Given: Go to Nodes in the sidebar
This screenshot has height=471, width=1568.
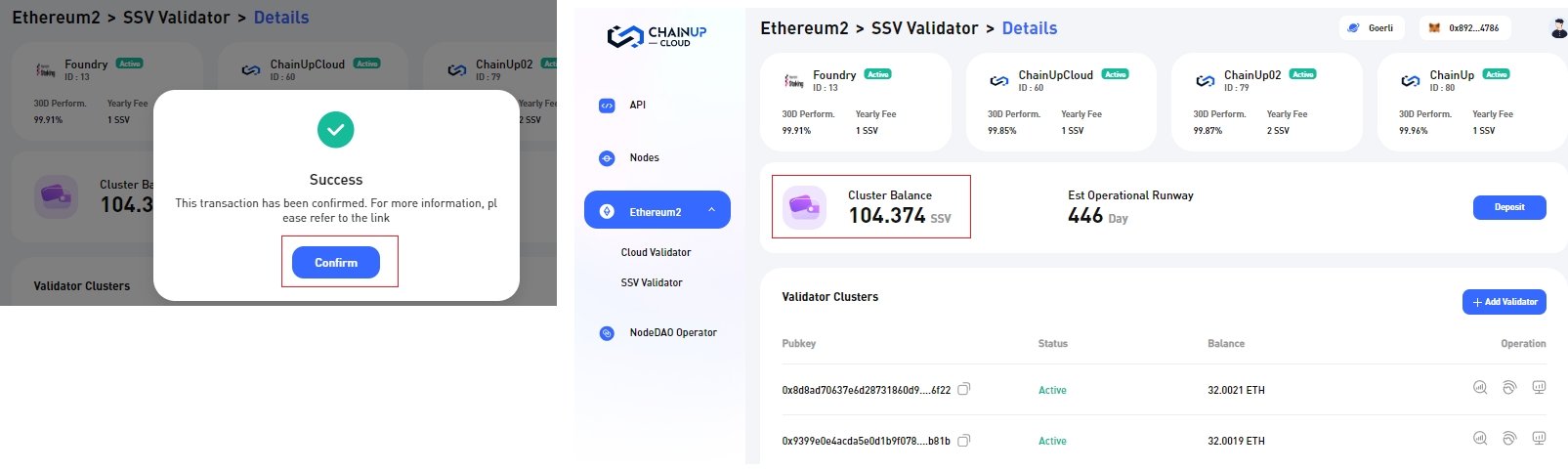Looking at the screenshot, I should coord(644,157).
